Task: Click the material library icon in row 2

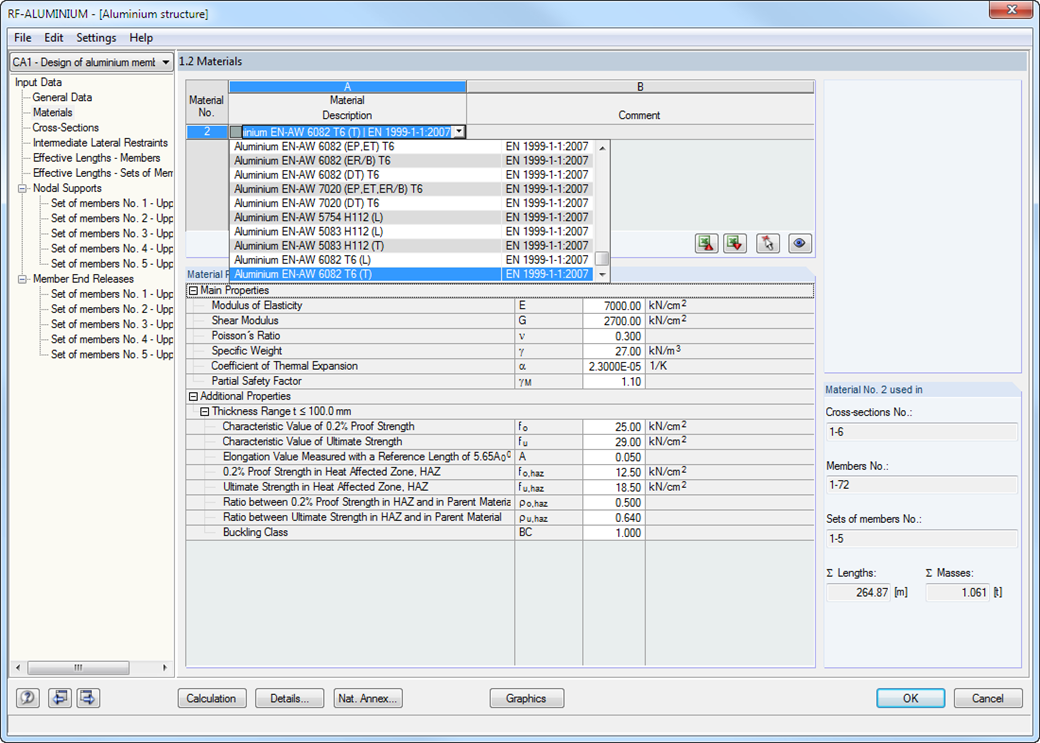Action: (236, 132)
